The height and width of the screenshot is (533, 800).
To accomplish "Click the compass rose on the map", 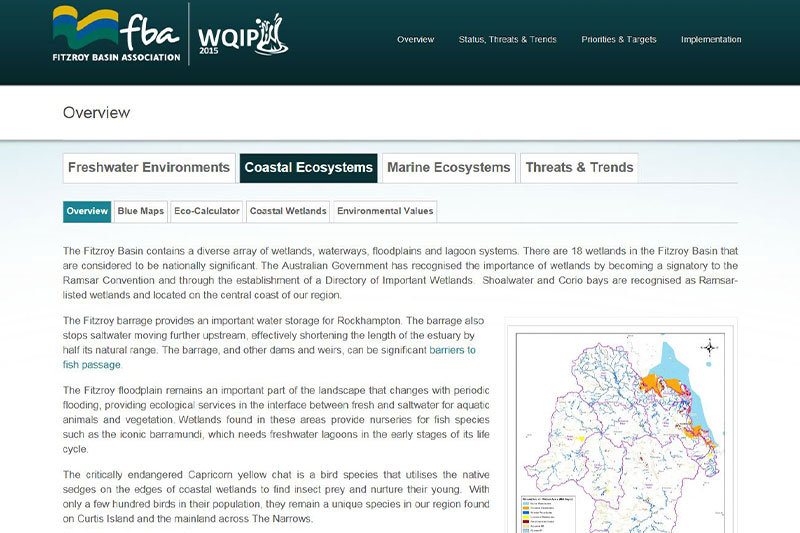I will tap(709, 347).
